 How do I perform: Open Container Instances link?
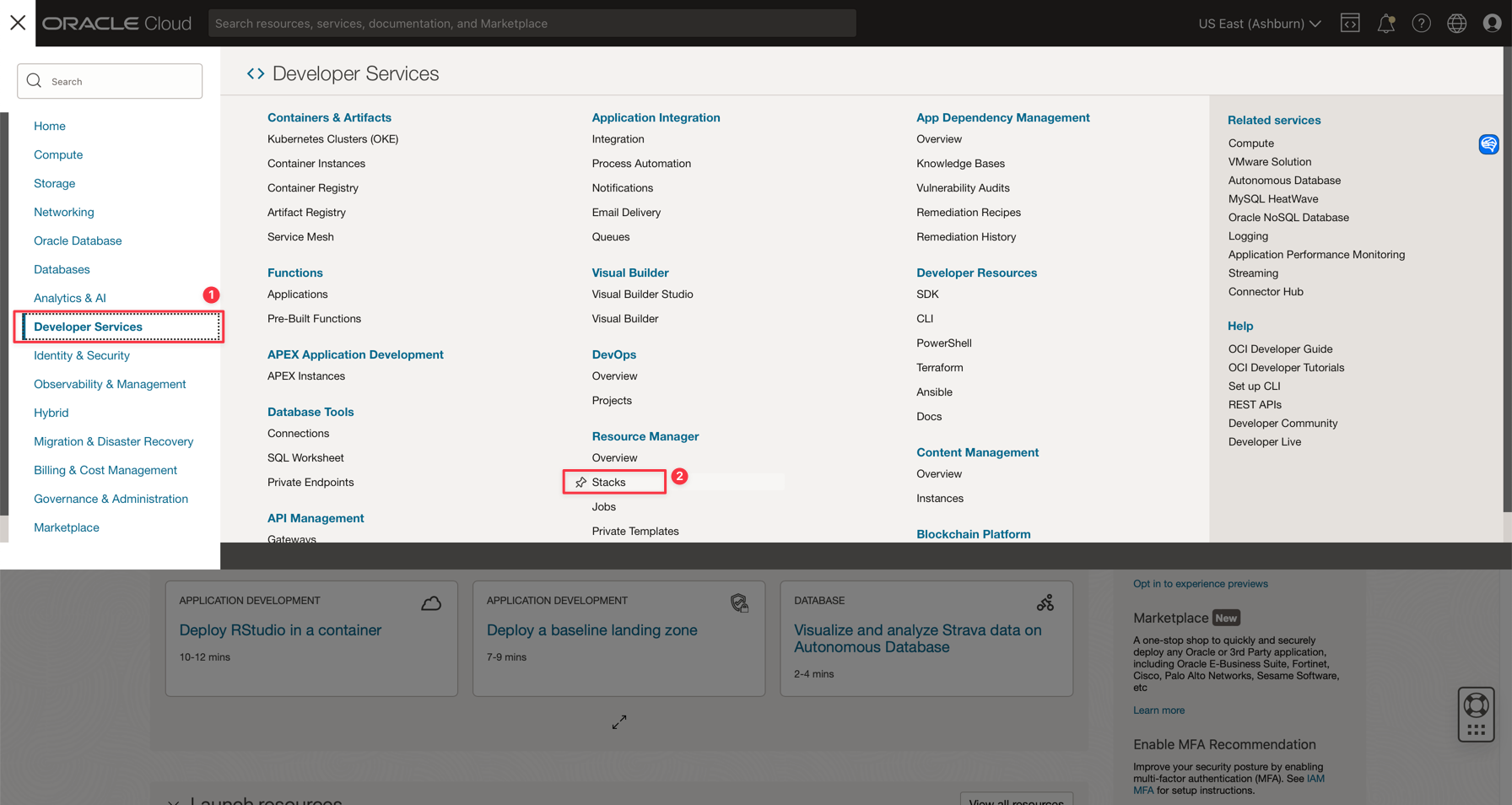[316, 164]
